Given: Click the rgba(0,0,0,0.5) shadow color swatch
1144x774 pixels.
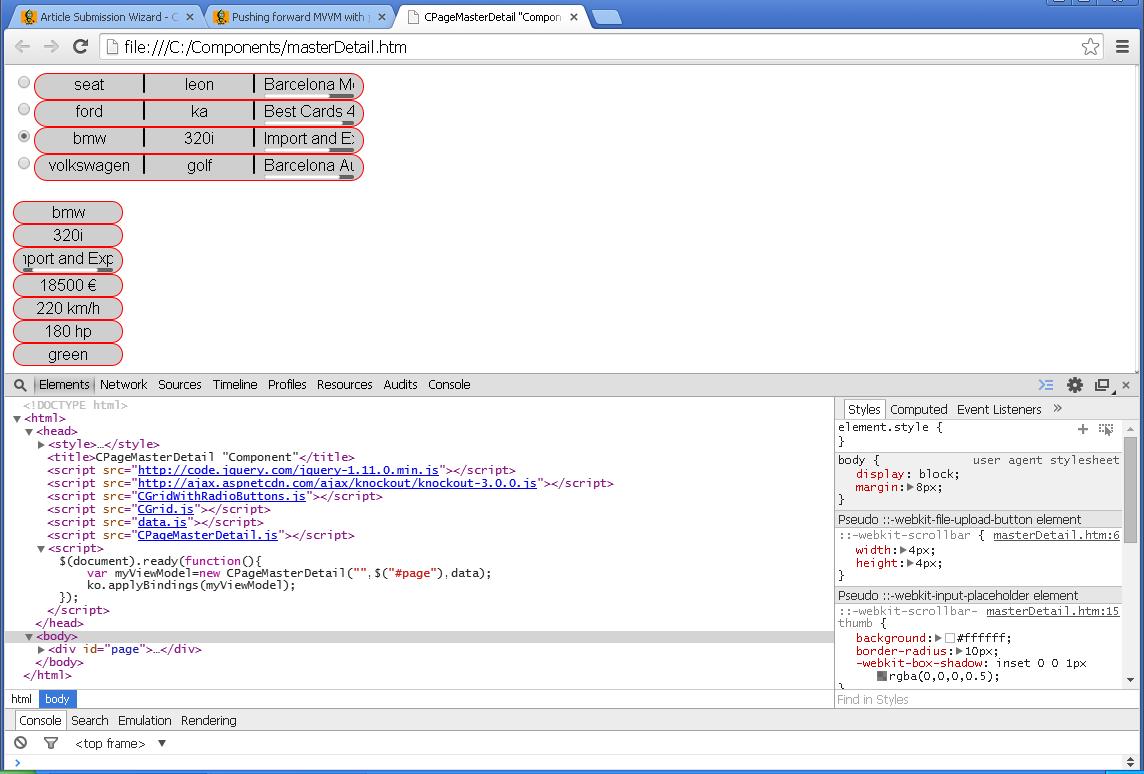Looking at the screenshot, I should pyautogui.click(x=882, y=676).
